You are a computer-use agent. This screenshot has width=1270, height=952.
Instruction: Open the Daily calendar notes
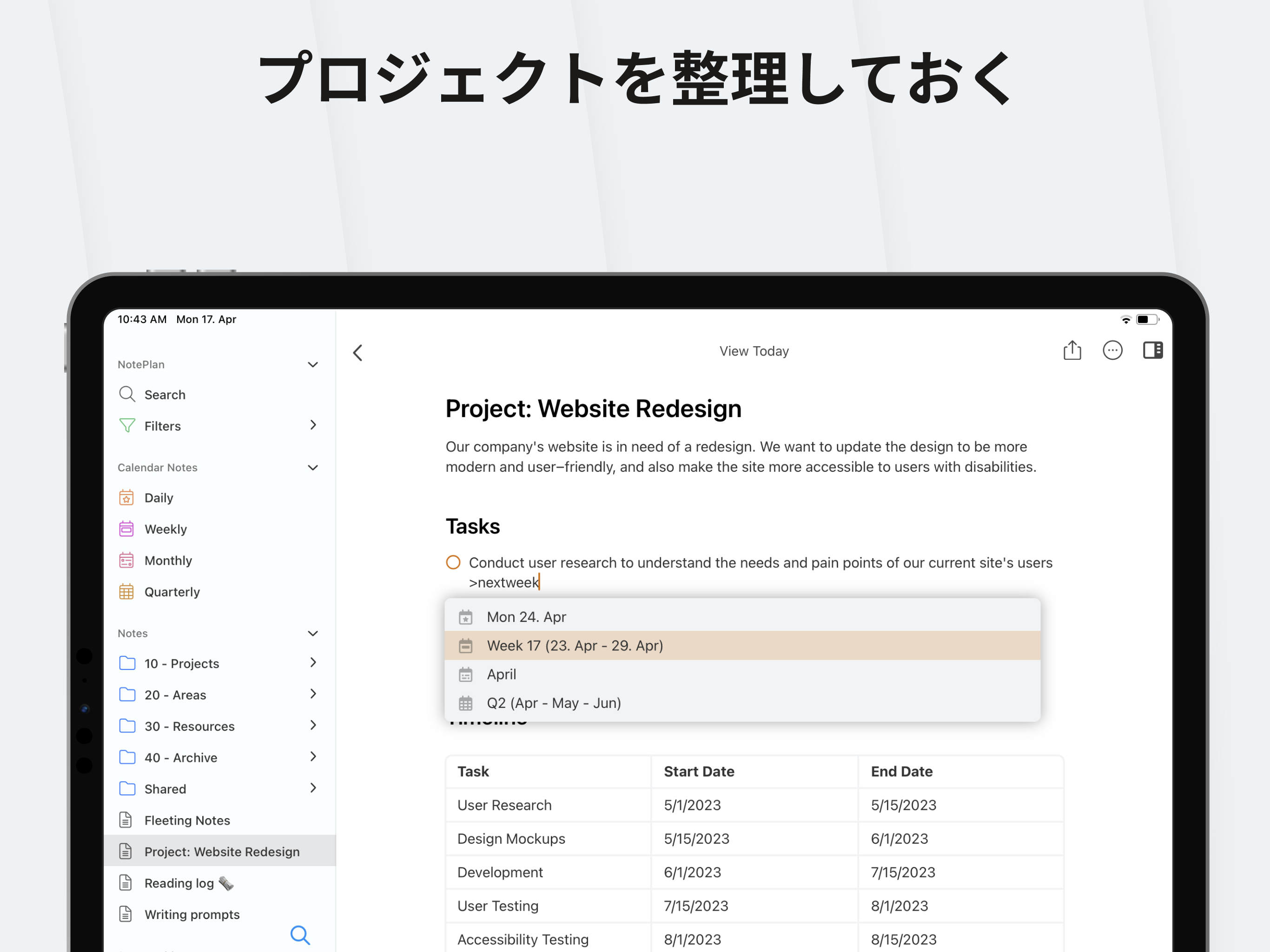tap(159, 498)
